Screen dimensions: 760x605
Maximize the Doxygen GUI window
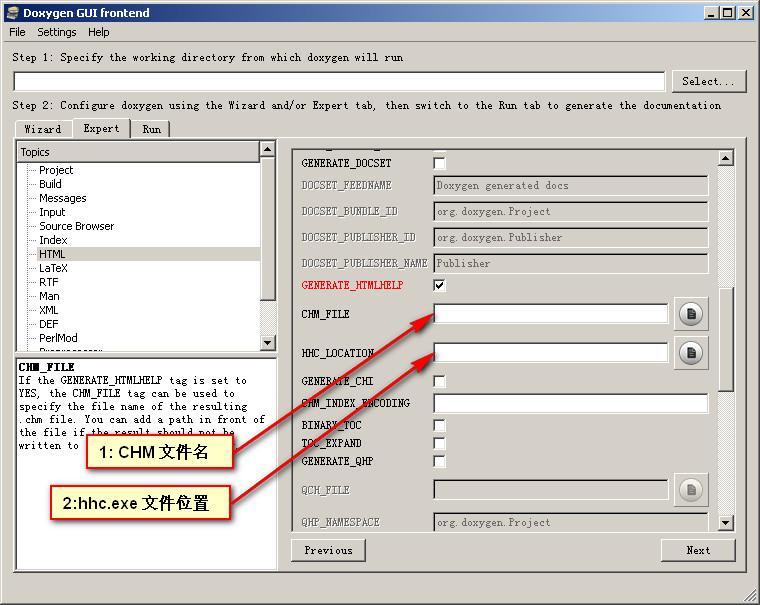(728, 13)
